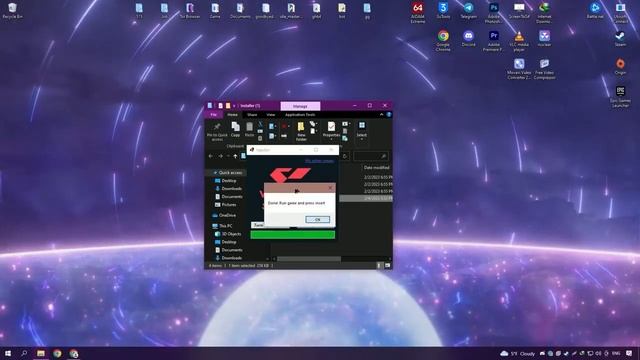The width and height of the screenshot is (640, 360).
Task: Click the Manage contextual tab in title bar
Action: pyautogui.click(x=300, y=106)
